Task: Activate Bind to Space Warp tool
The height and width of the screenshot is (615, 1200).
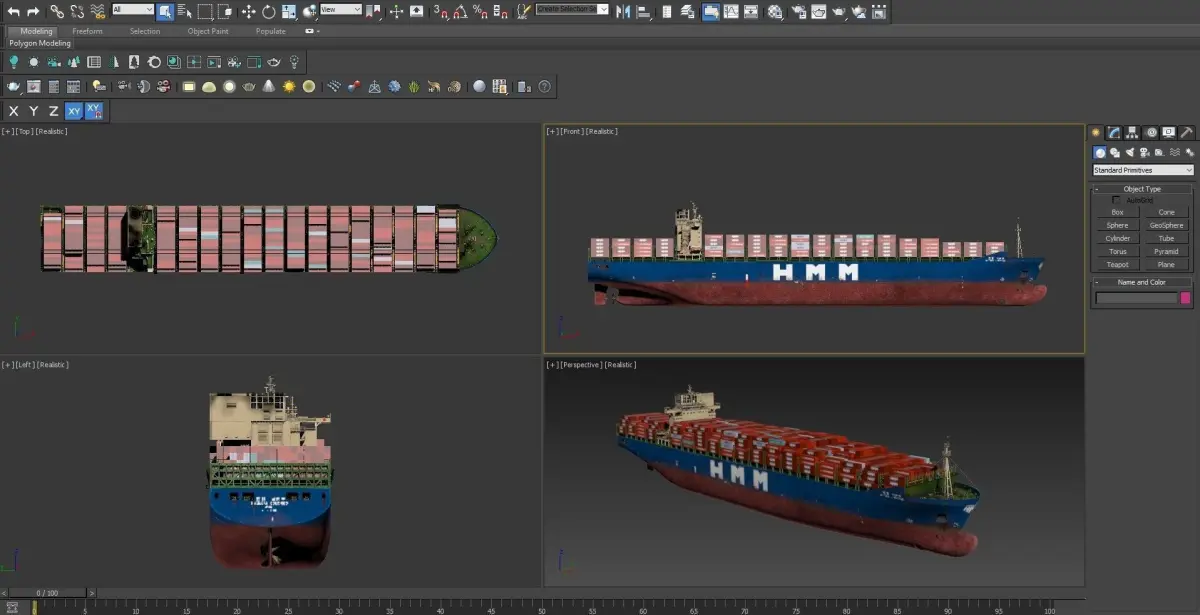Action: coord(97,11)
